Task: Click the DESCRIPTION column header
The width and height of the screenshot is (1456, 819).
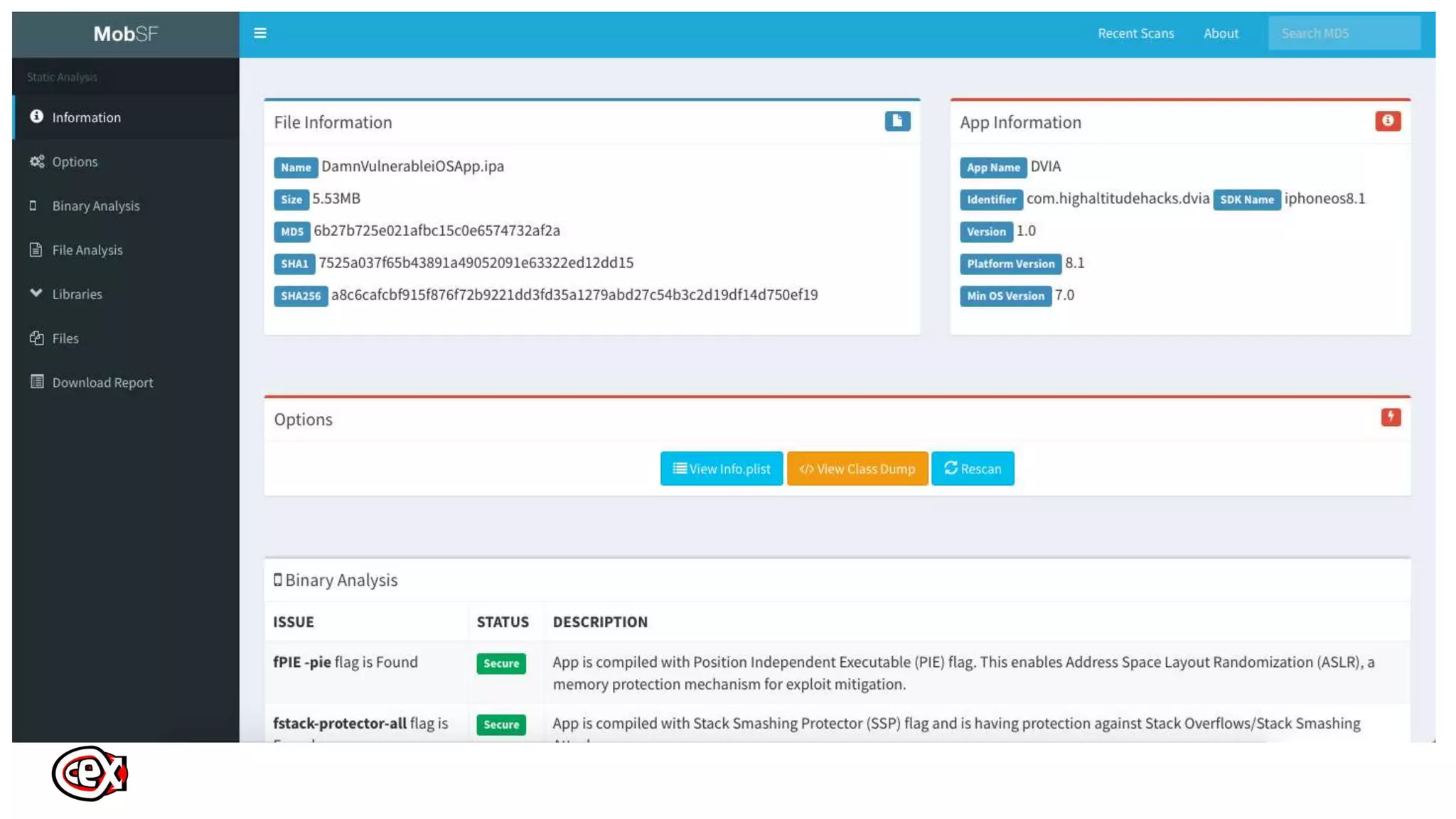Action: coord(600,622)
